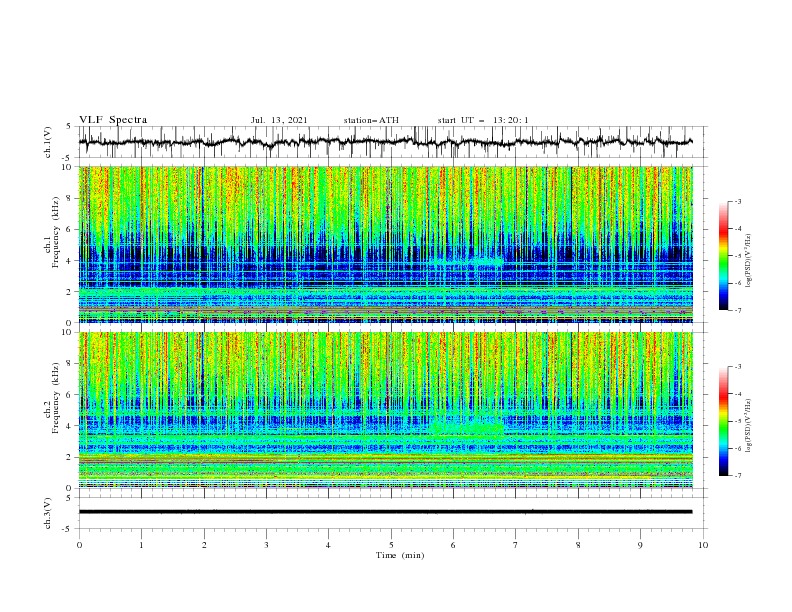The height and width of the screenshot is (612, 792).
Task: Click the "VLF Spectra" plot title
Action: 113,120
